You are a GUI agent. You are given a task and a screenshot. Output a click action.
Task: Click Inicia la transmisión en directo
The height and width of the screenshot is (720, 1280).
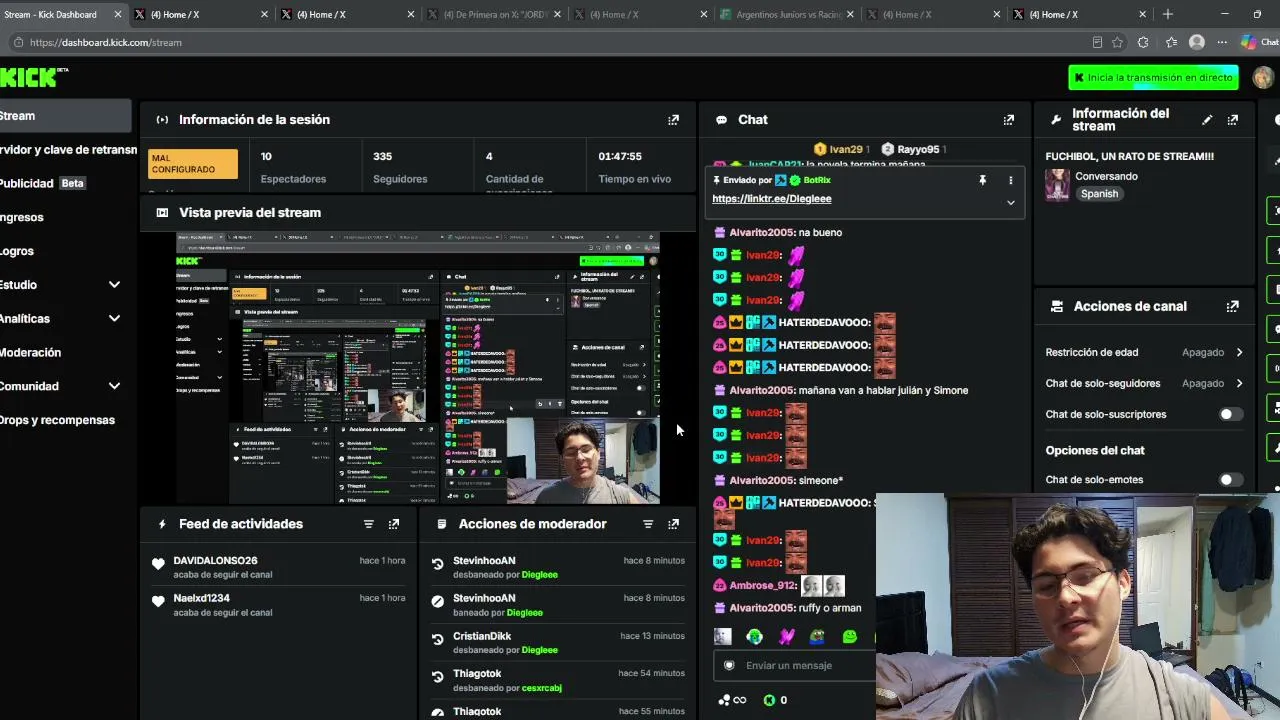click(1153, 77)
